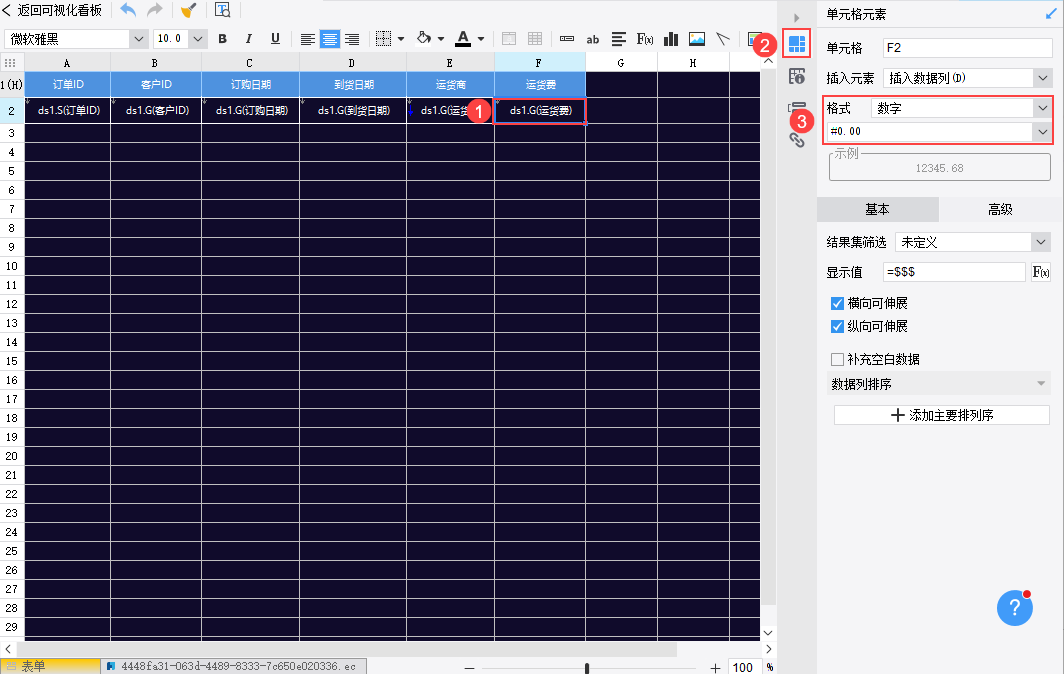Toggle italic formatting
The image size is (1064, 674).
point(248,39)
